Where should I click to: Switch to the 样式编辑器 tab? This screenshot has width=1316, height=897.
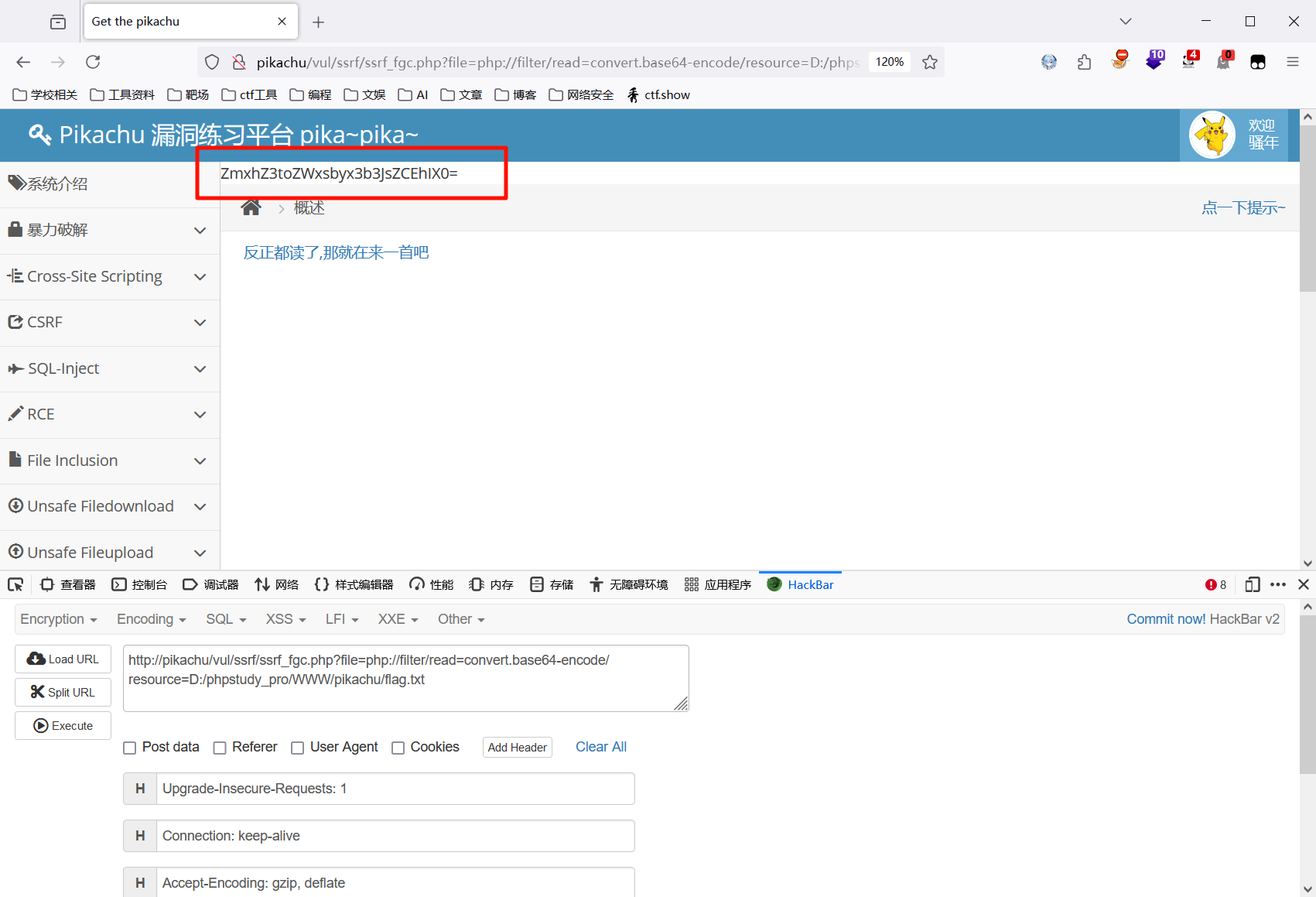point(354,584)
